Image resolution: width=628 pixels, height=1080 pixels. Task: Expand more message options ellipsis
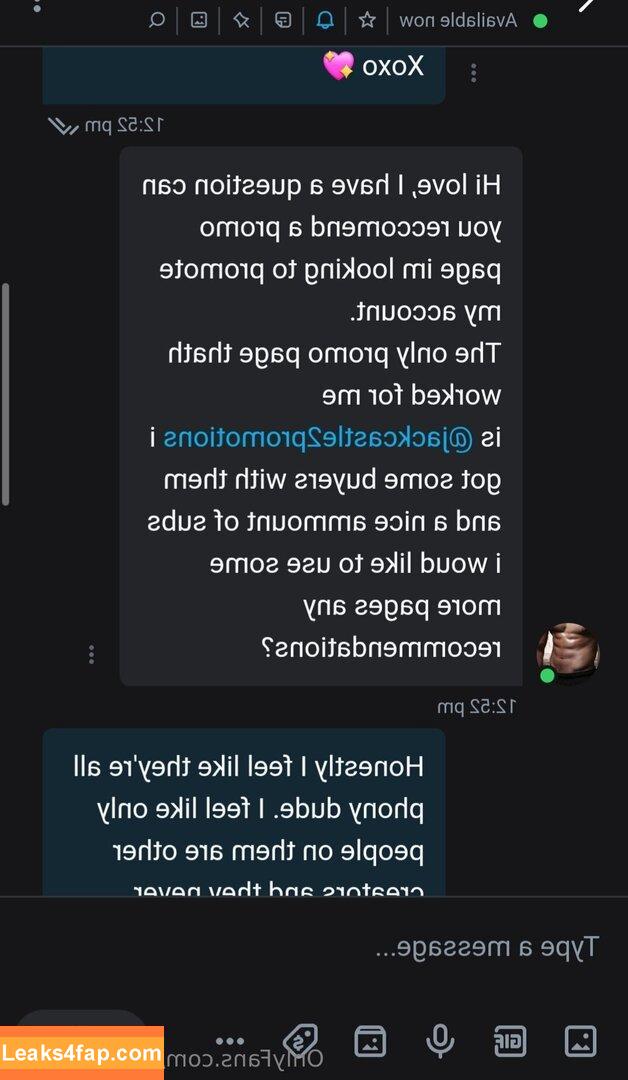[230, 1041]
